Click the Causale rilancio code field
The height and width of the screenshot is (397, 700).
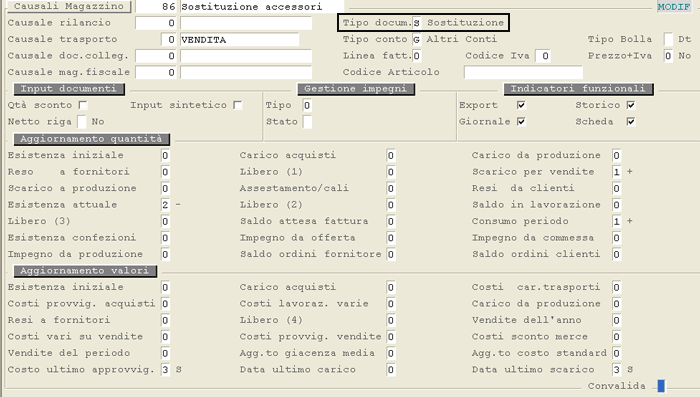(156, 23)
